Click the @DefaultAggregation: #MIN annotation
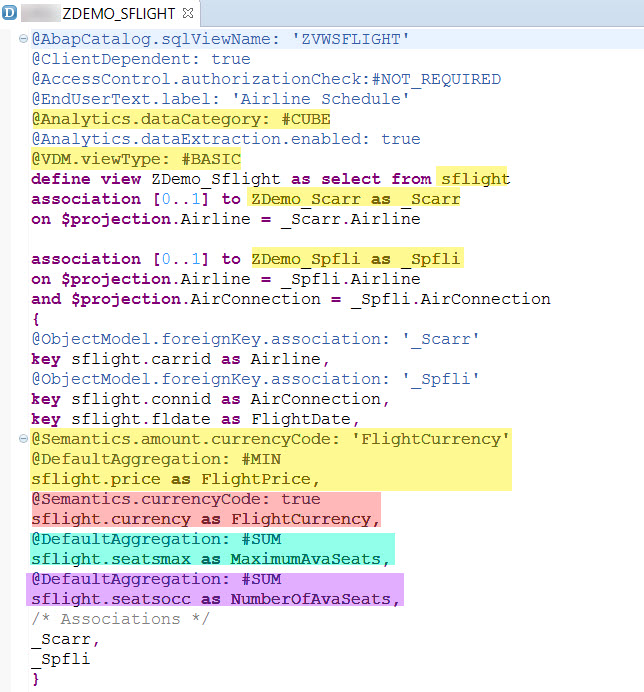The height and width of the screenshot is (692, 644). point(156,459)
